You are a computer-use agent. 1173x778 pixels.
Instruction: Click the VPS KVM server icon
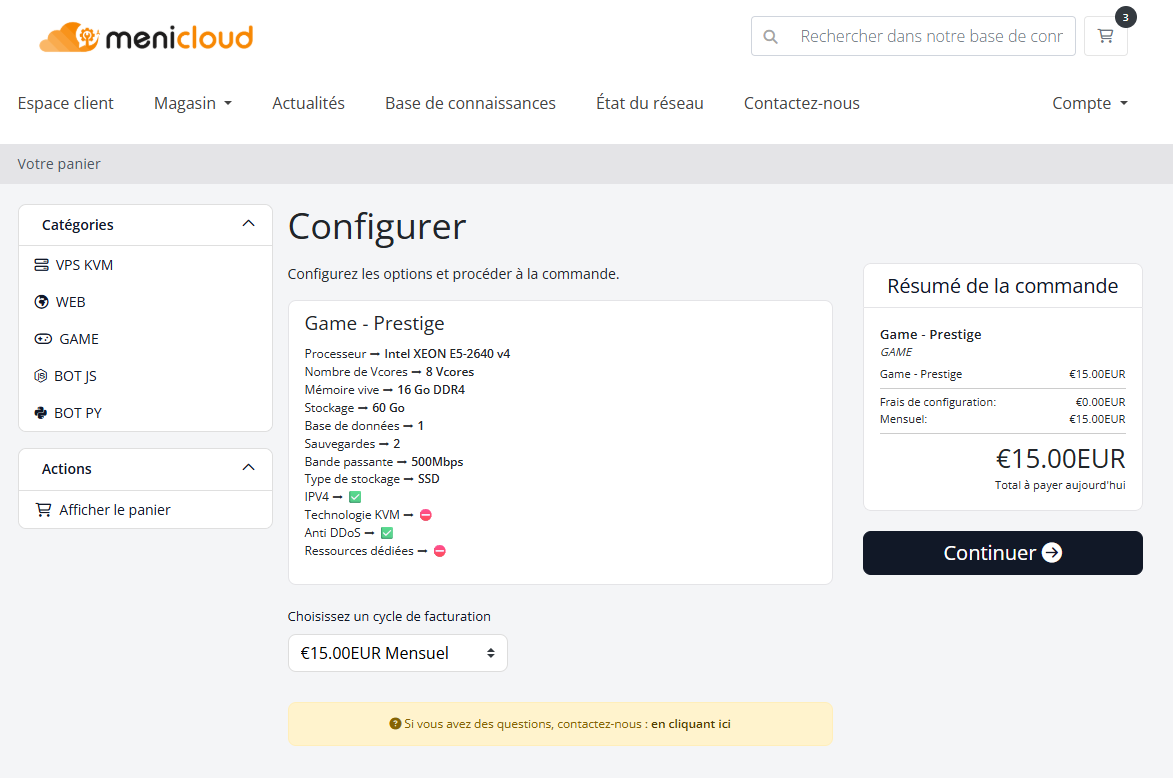[x=42, y=265]
